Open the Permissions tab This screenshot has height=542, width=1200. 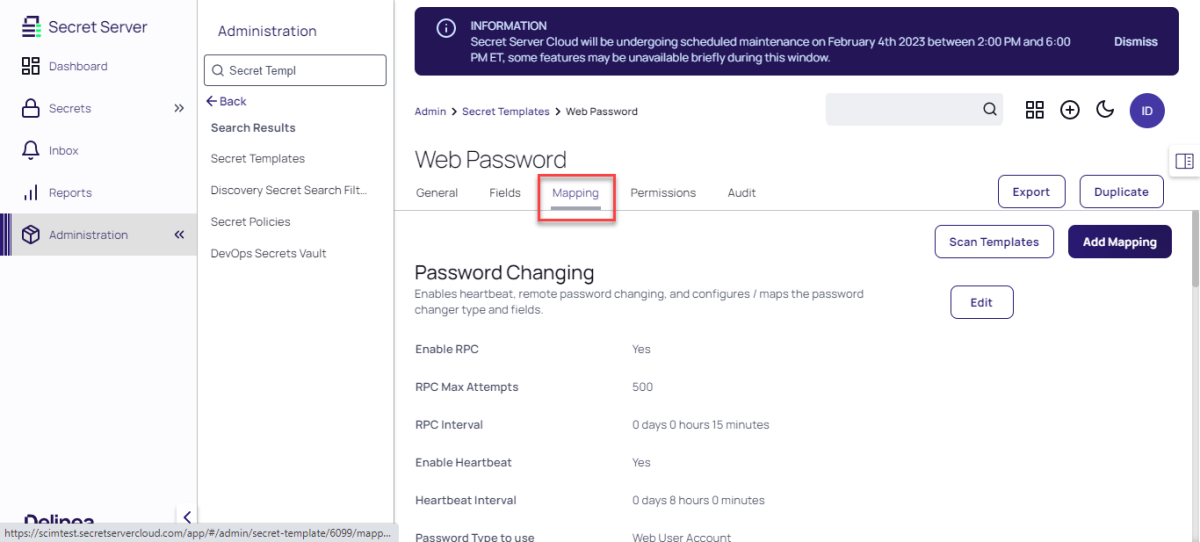pos(662,193)
